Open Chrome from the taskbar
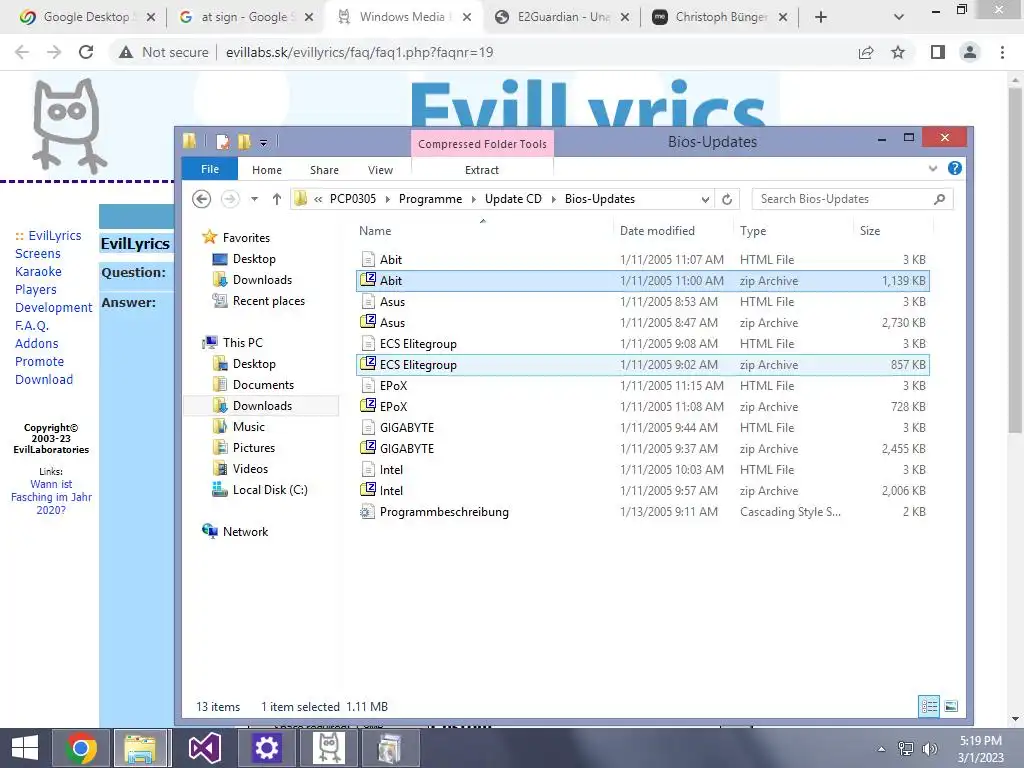Screen dimensions: 1024x768 tap(81, 748)
